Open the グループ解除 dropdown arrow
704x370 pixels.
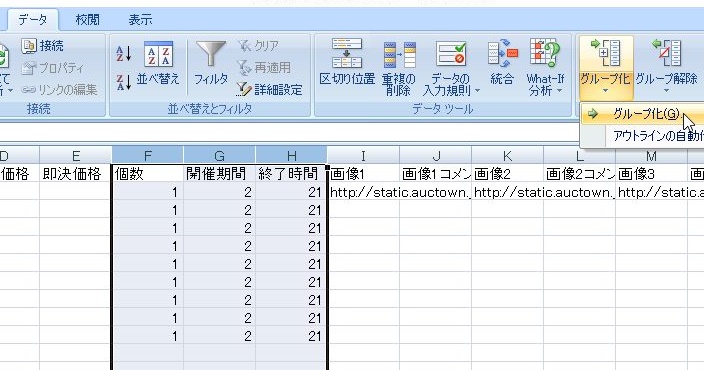[x=667, y=91]
